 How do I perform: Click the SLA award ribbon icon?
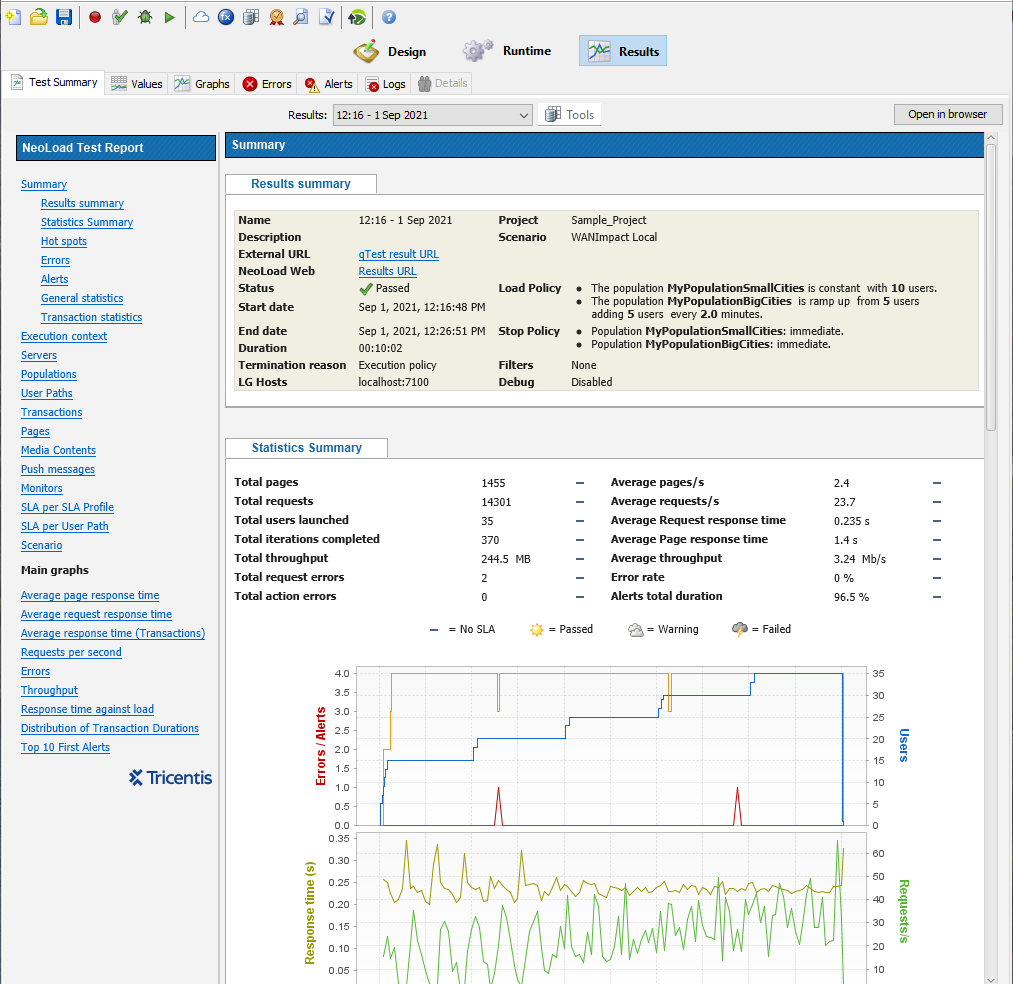(x=276, y=17)
